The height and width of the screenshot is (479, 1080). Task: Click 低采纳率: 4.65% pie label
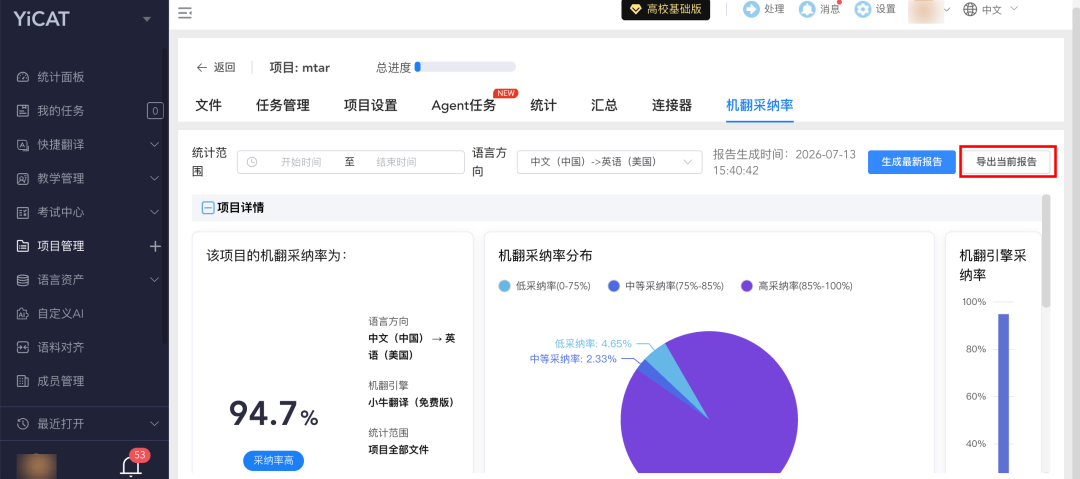coord(593,343)
